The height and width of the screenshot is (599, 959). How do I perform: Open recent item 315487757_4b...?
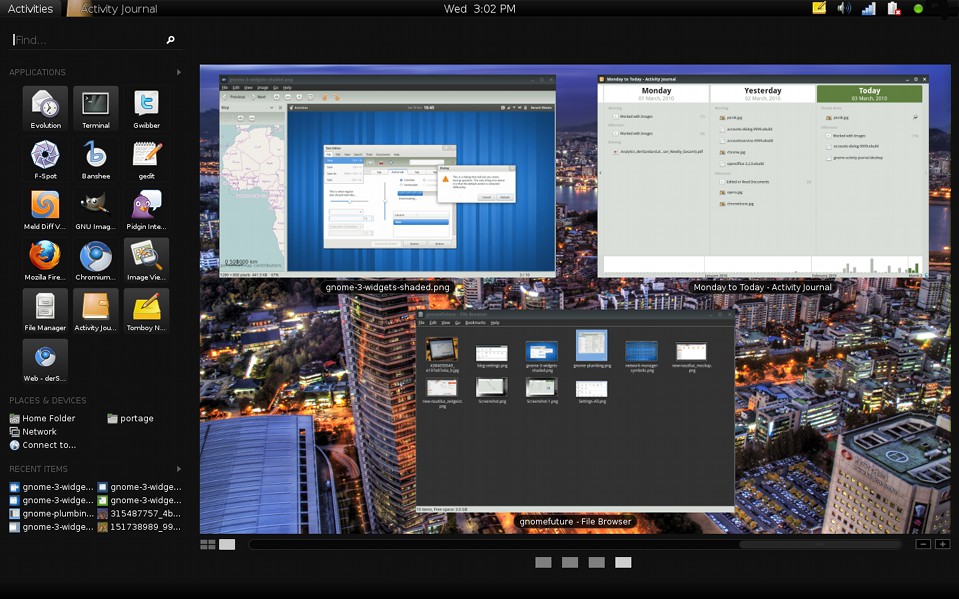(139, 513)
